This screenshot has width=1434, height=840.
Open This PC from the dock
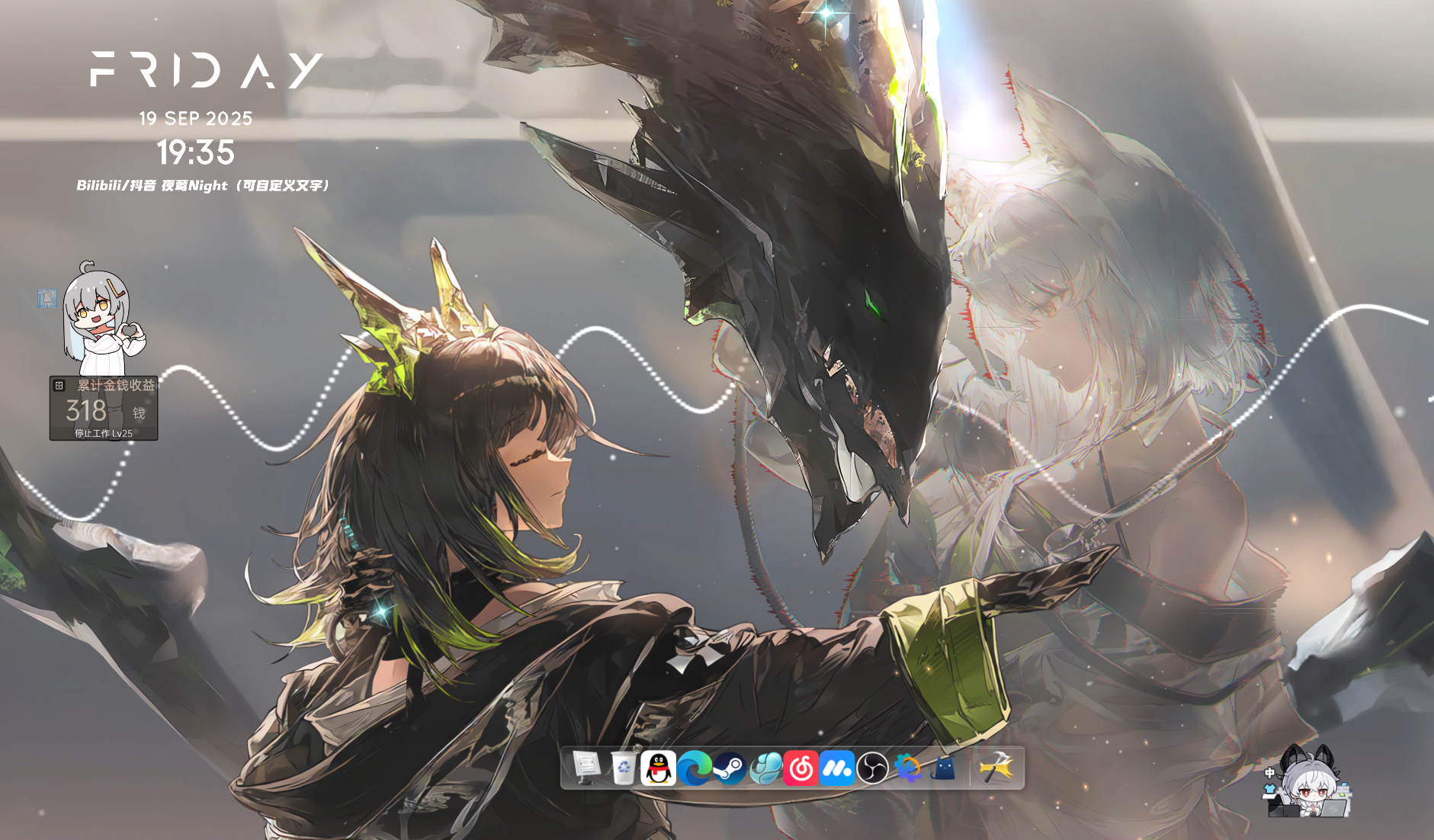(586, 767)
